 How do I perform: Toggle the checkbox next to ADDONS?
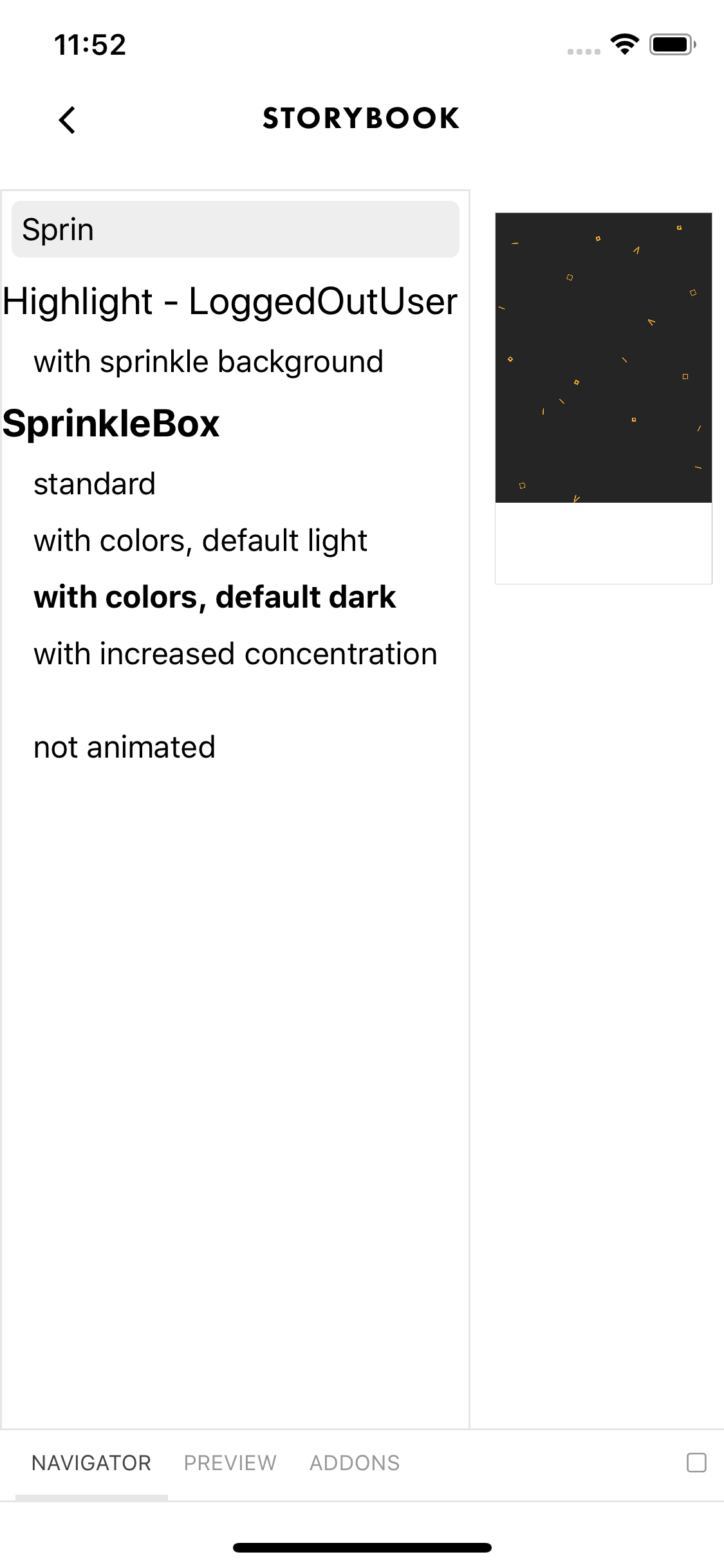click(x=696, y=1462)
